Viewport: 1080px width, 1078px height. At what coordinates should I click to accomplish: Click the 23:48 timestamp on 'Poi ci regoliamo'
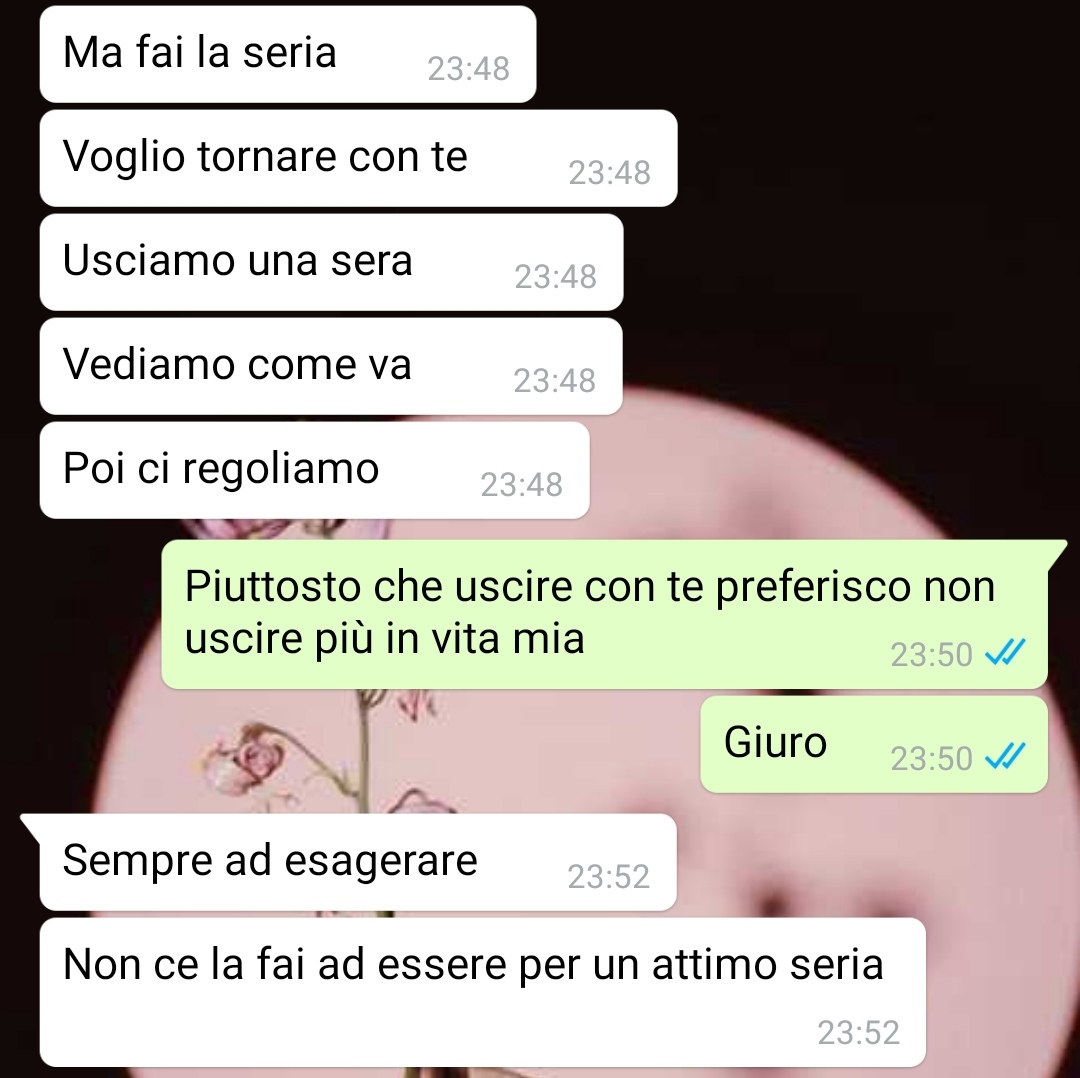[x=521, y=484]
